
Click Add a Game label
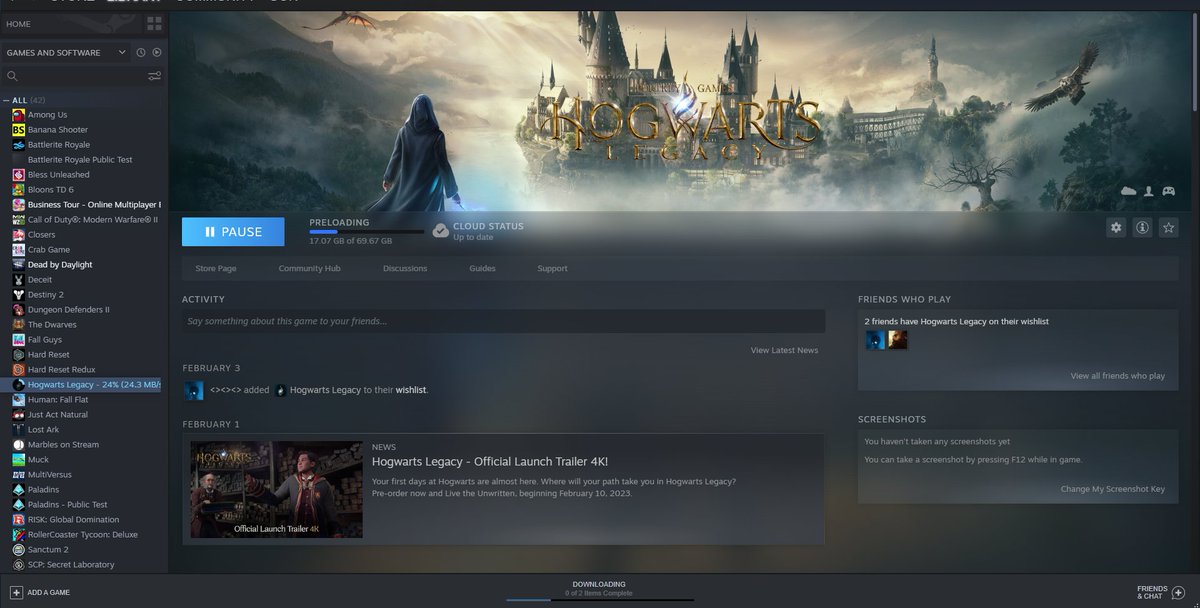click(x=49, y=593)
